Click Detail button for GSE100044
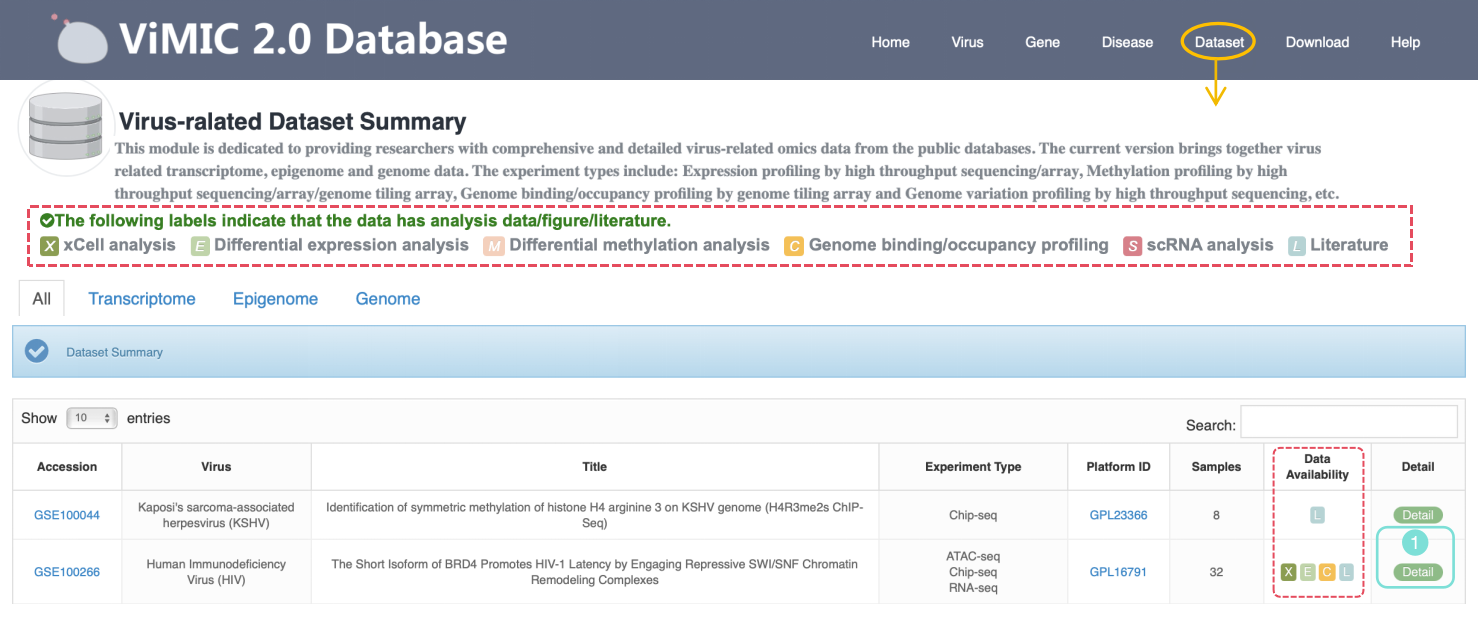Screen dimensions: 1478x618 (1417, 516)
